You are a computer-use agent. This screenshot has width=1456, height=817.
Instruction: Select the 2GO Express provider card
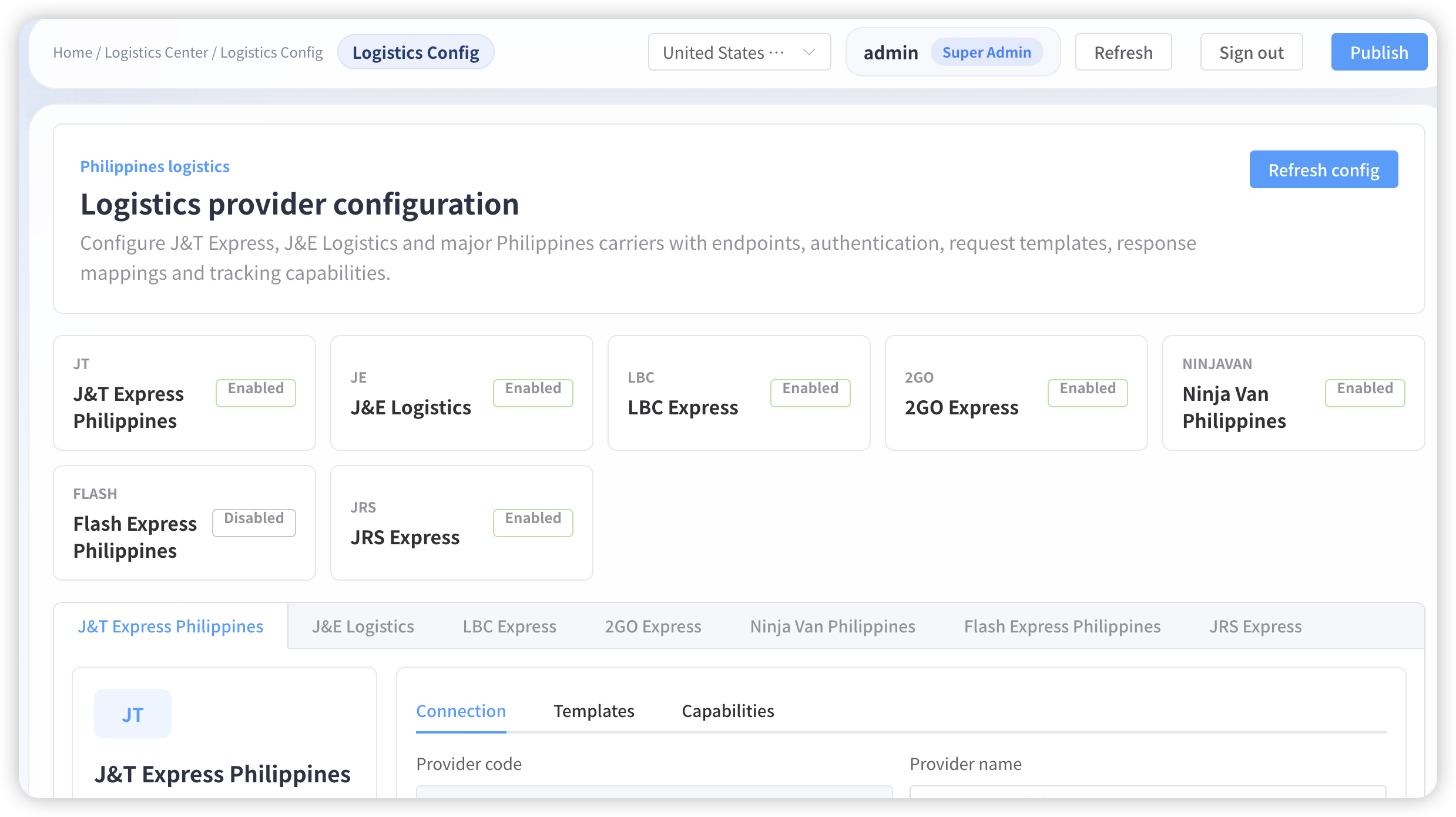click(1016, 393)
